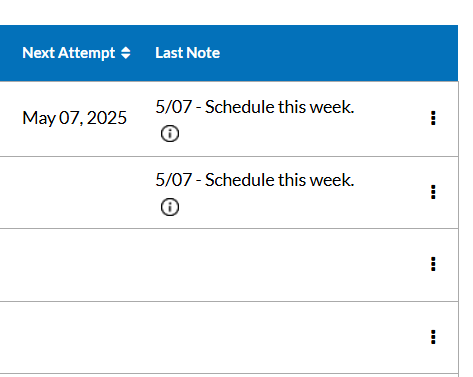Screen dimensions: 473x377
Task: Select the empty third table row
Action: (229, 265)
